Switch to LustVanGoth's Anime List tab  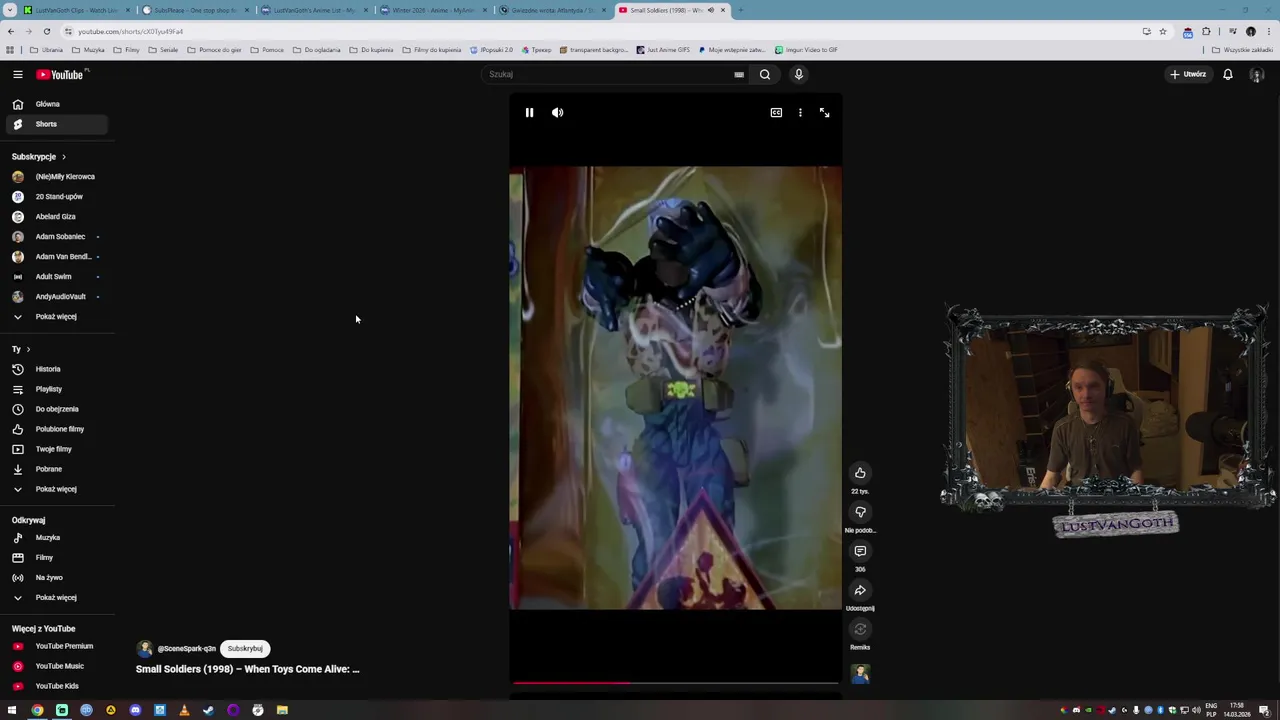click(313, 10)
